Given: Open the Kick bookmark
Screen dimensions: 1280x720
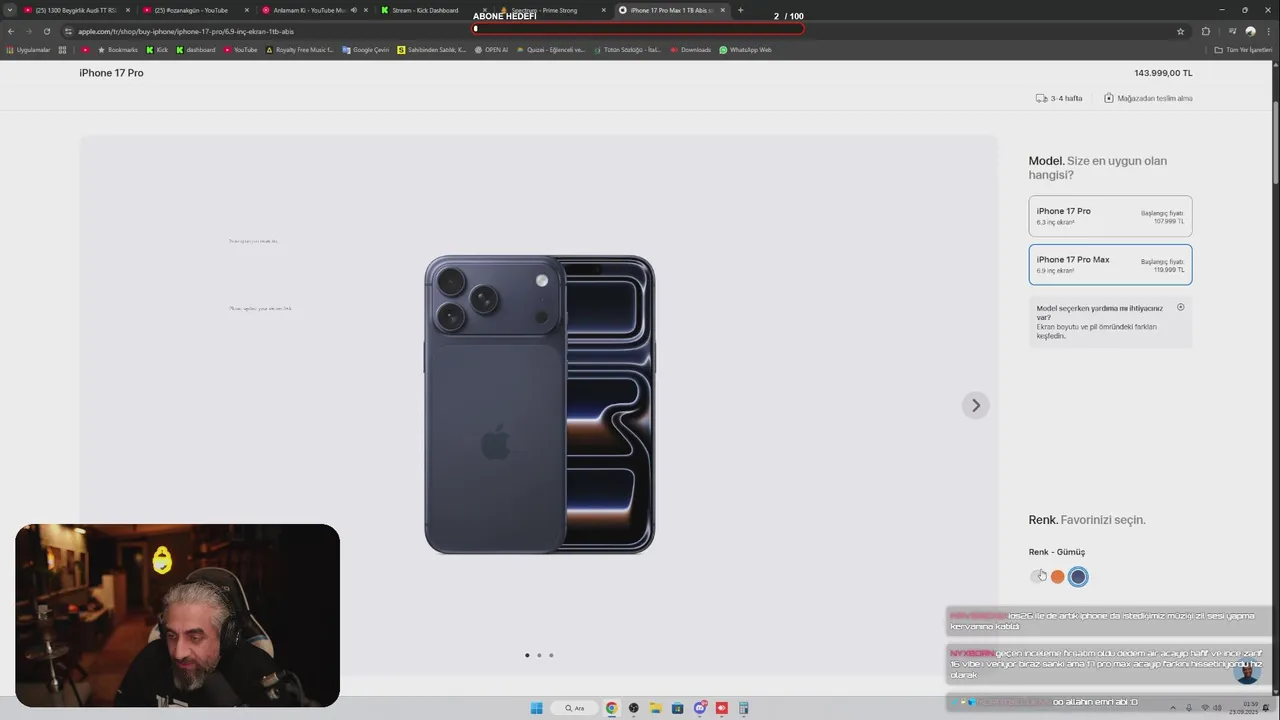Looking at the screenshot, I should coord(157,50).
